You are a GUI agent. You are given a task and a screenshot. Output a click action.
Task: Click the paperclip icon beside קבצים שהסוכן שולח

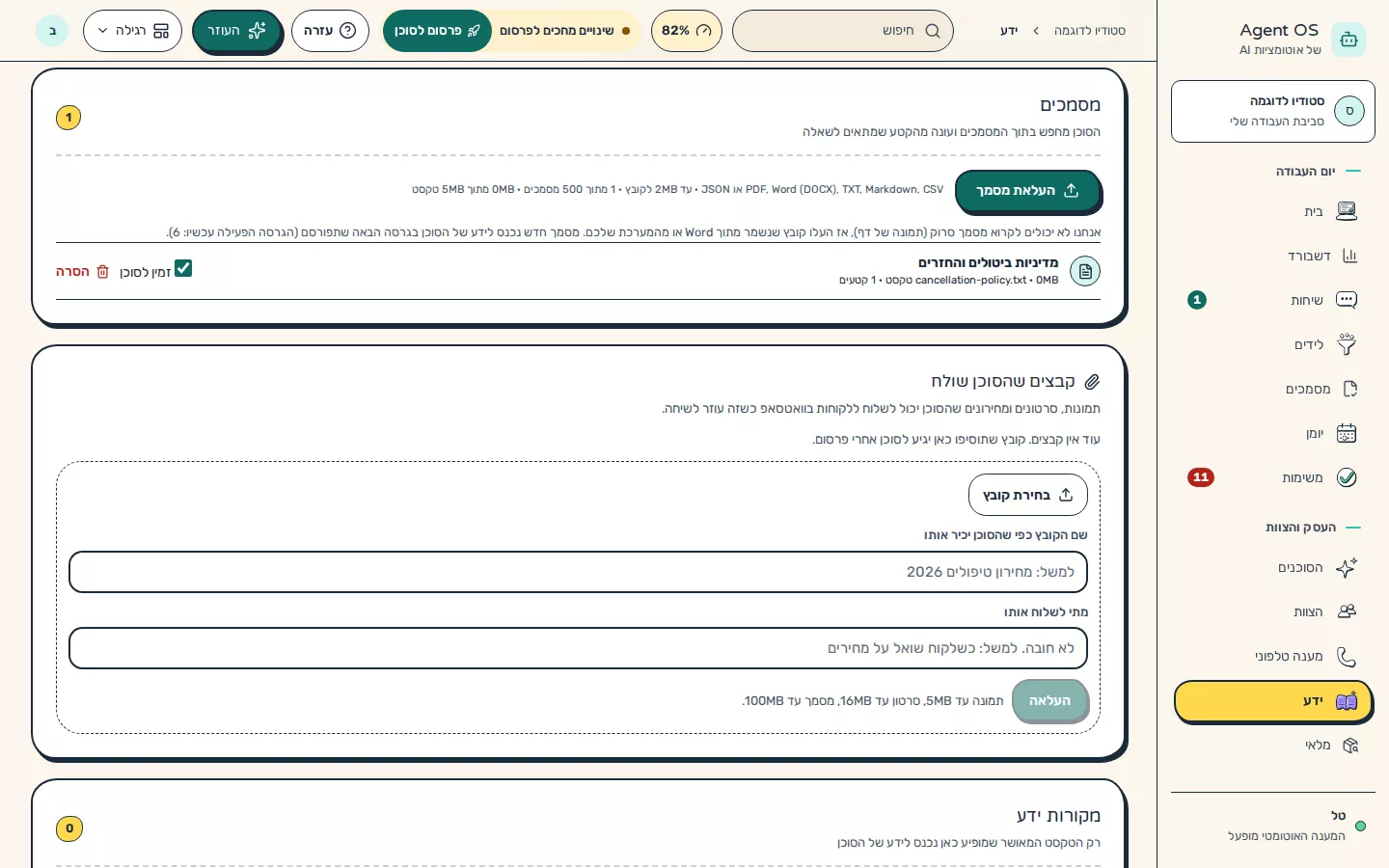(x=1092, y=382)
